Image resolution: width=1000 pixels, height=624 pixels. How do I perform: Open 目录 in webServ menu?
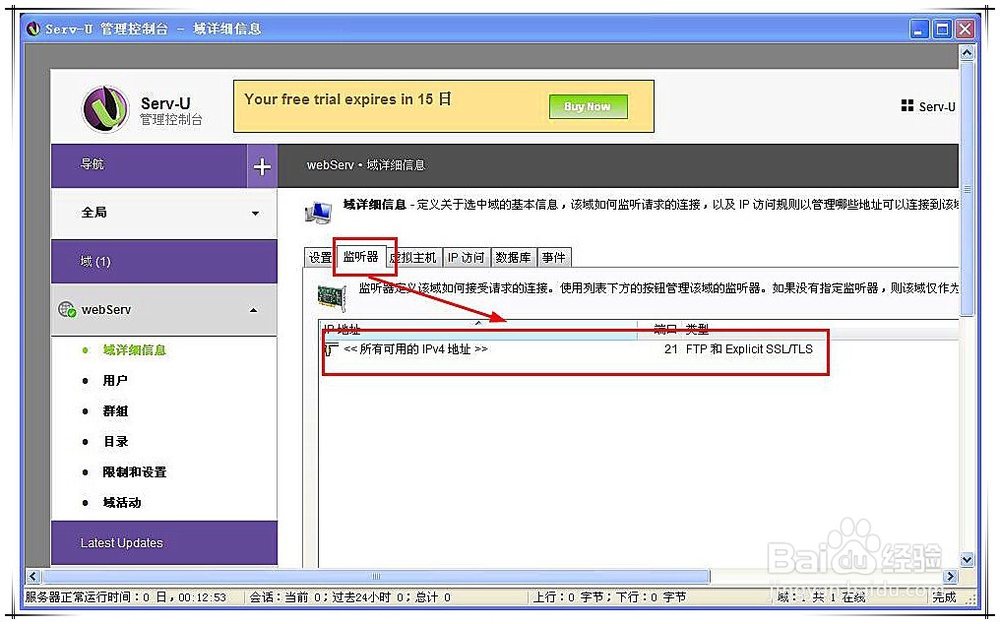(x=115, y=442)
